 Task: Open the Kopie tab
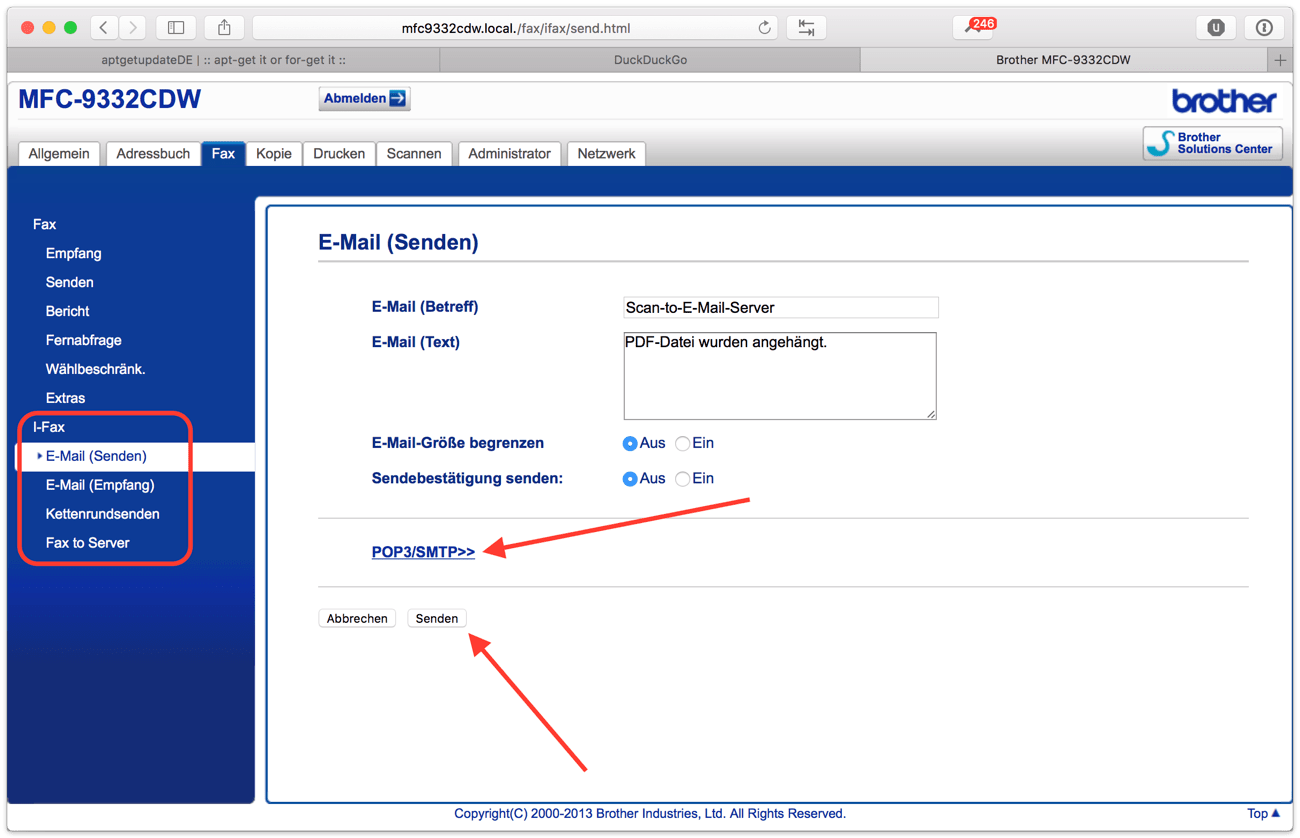(x=274, y=154)
